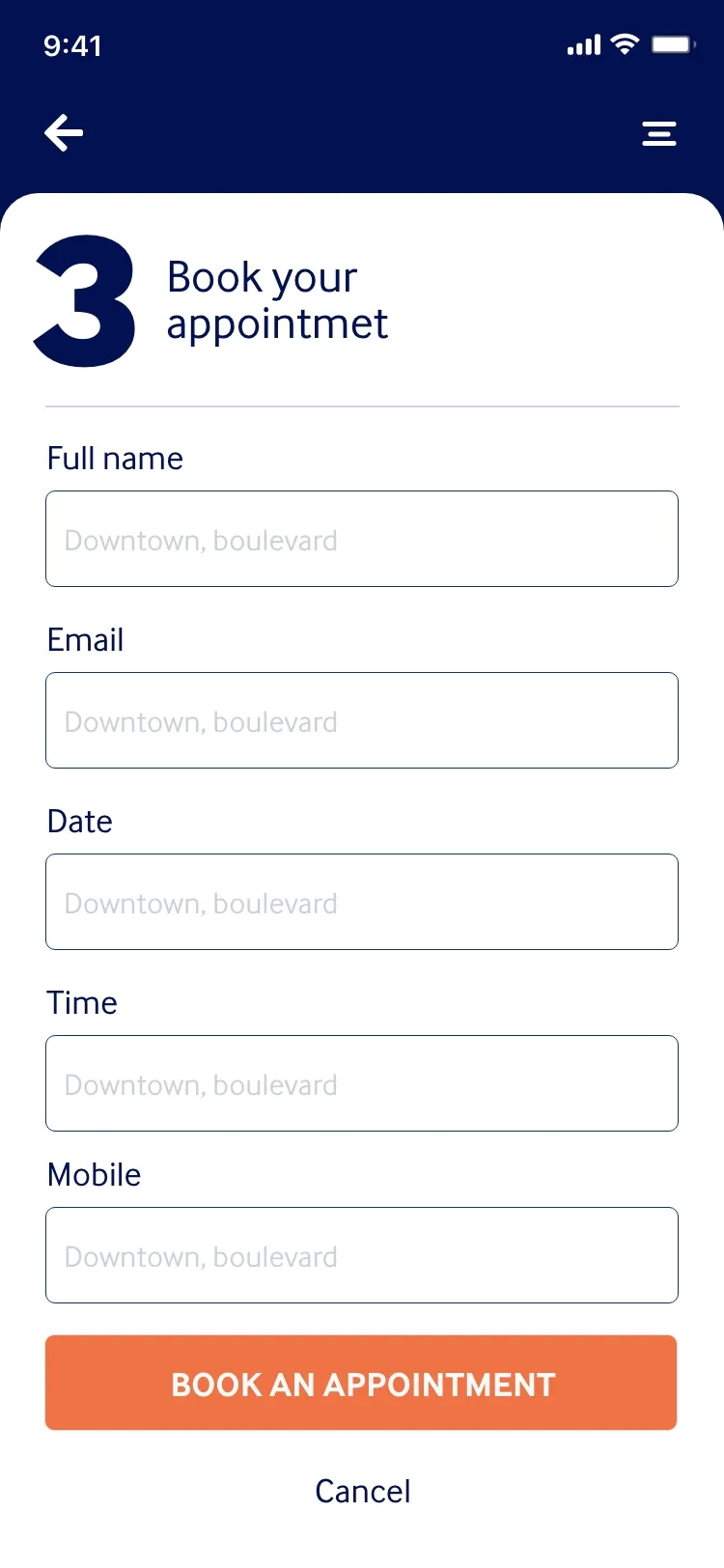Tap the Cancel link
This screenshot has height=1568, width=724.
coord(363,1492)
